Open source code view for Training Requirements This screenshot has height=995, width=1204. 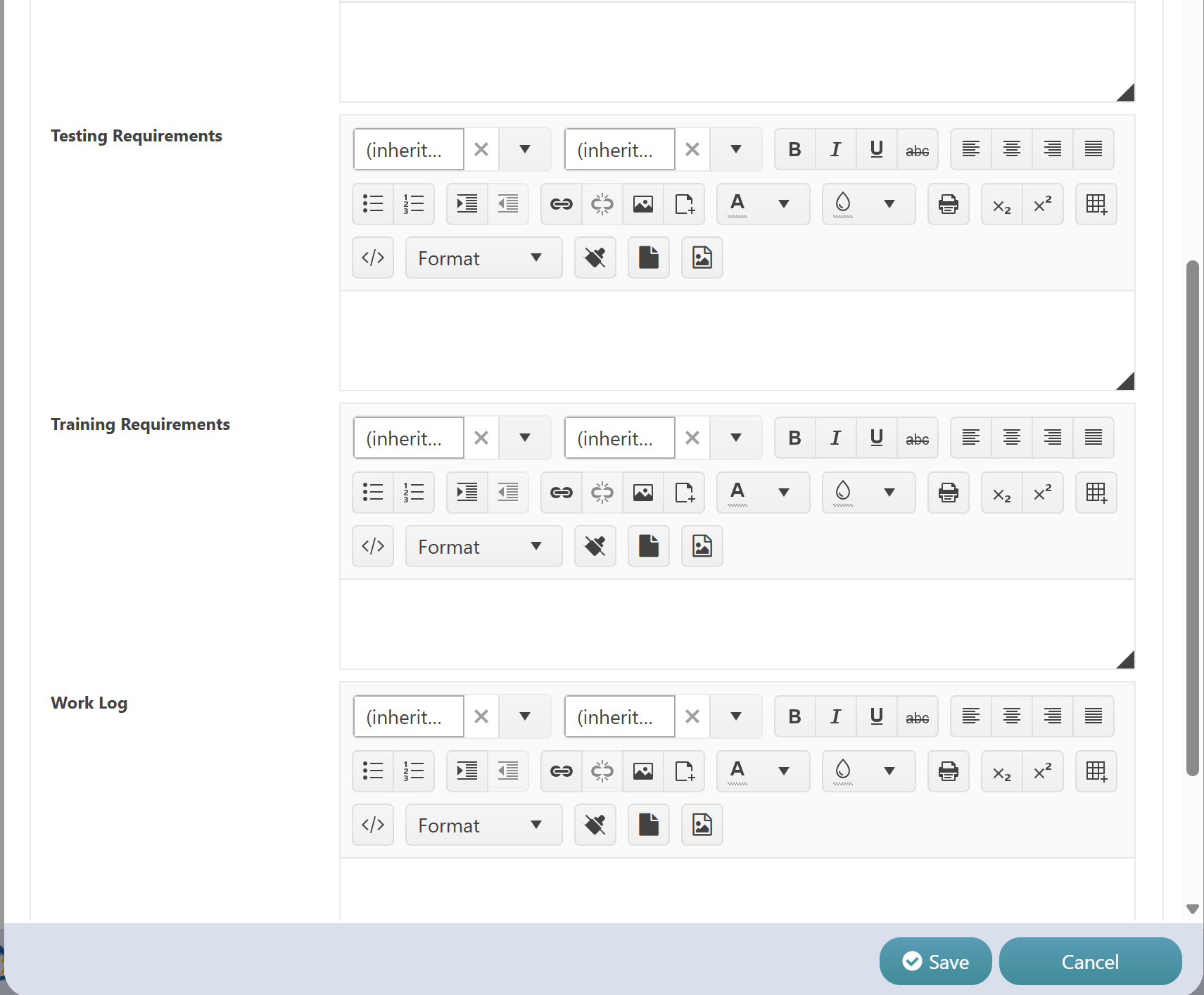click(x=373, y=546)
